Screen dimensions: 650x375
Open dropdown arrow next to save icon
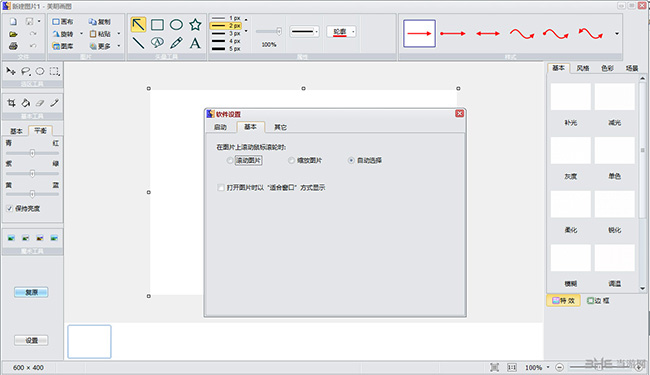[x=39, y=22]
